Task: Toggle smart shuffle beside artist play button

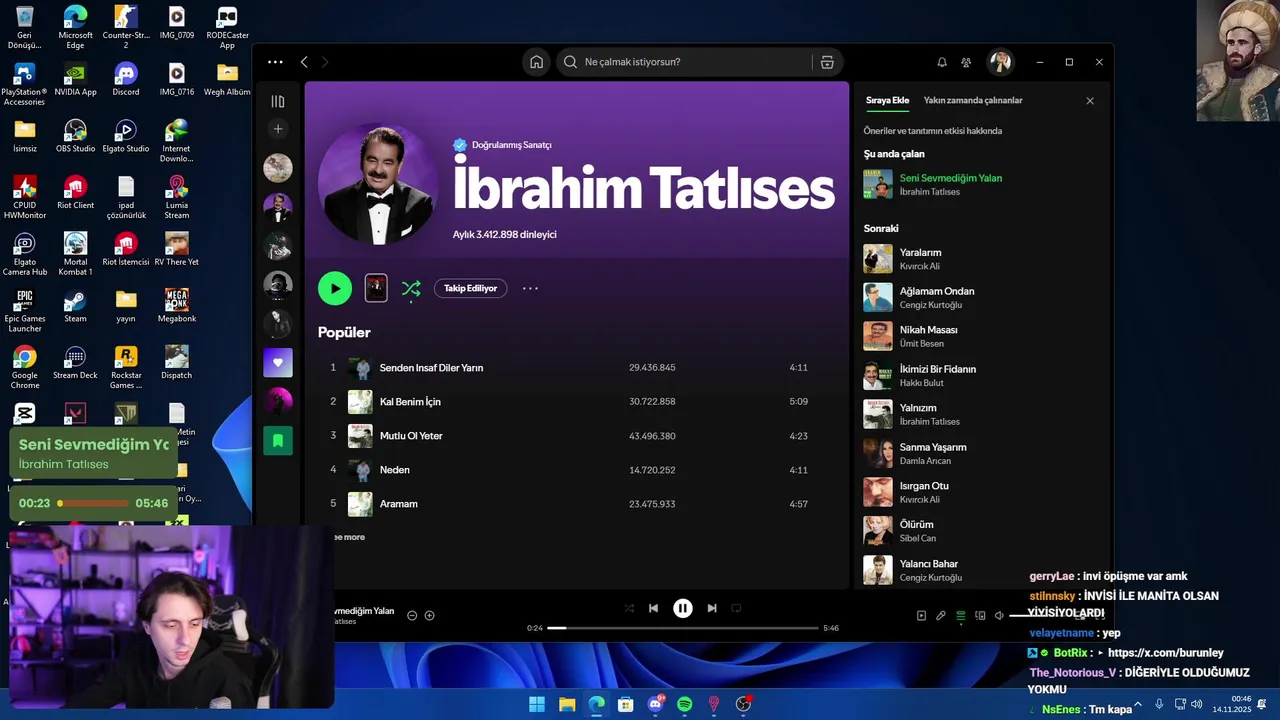Action: coord(411,289)
